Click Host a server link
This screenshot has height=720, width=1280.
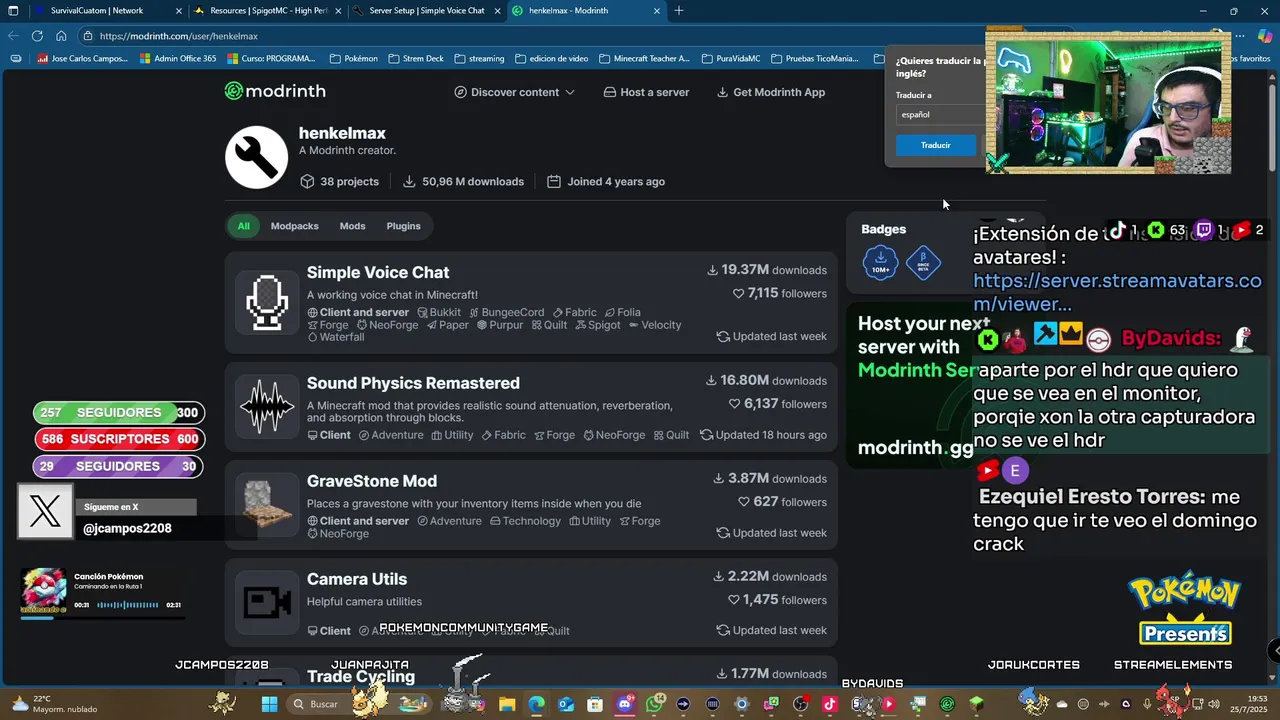(x=646, y=92)
